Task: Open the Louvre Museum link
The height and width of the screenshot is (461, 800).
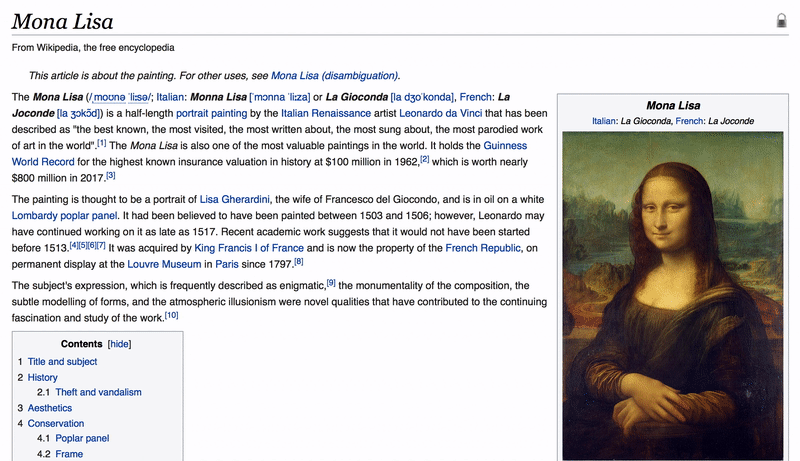Action: (164, 264)
